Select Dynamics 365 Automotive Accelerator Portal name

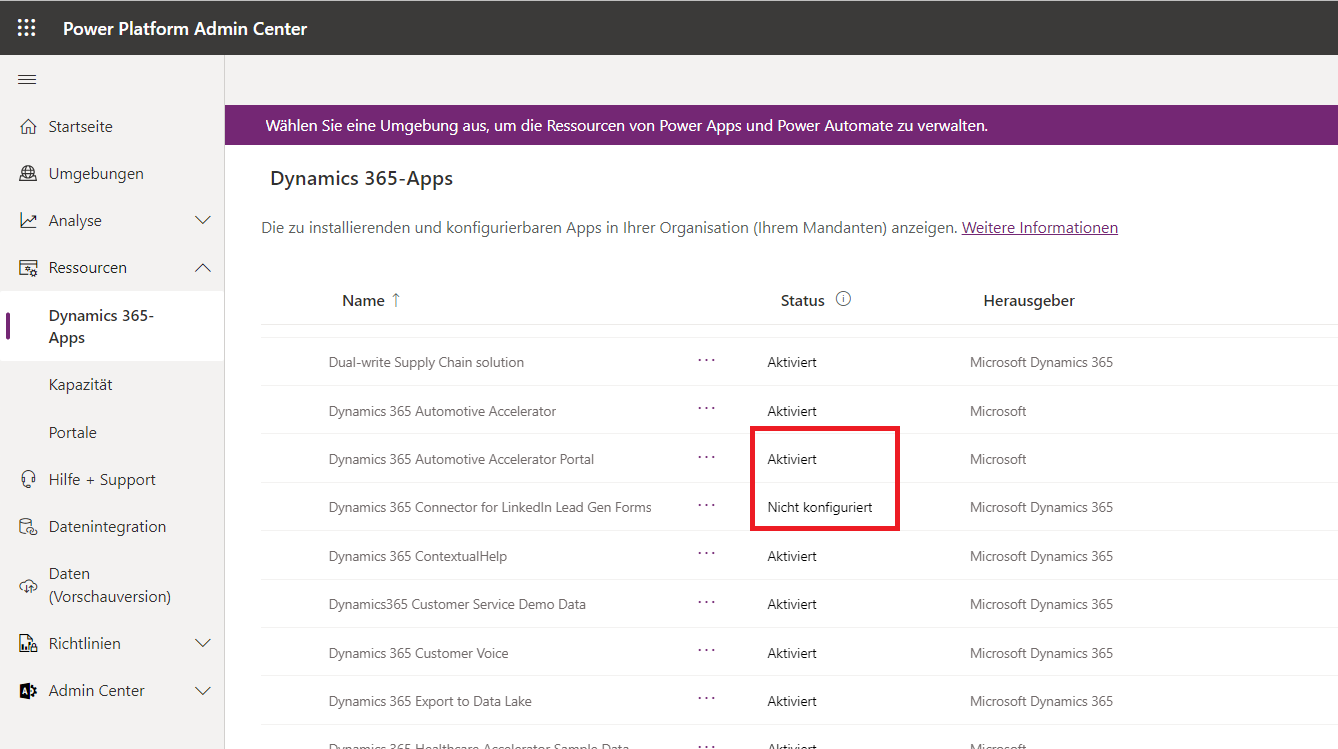461,459
